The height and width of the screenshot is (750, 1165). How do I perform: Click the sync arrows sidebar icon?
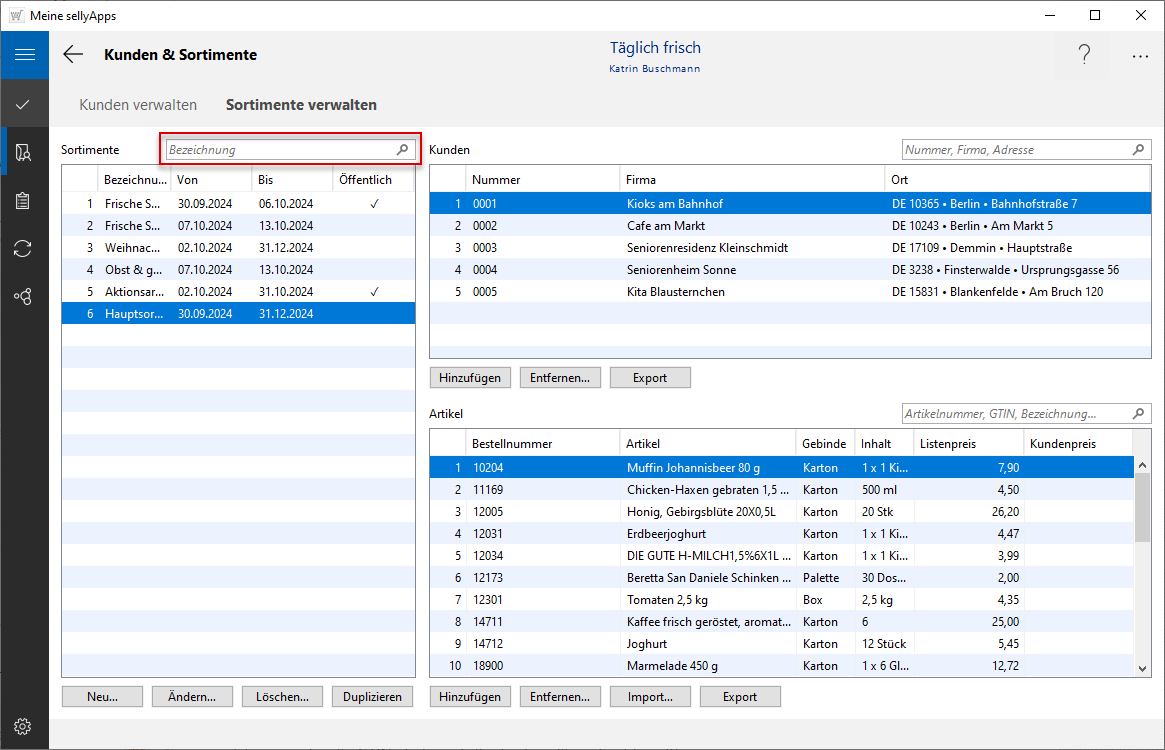coord(24,248)
